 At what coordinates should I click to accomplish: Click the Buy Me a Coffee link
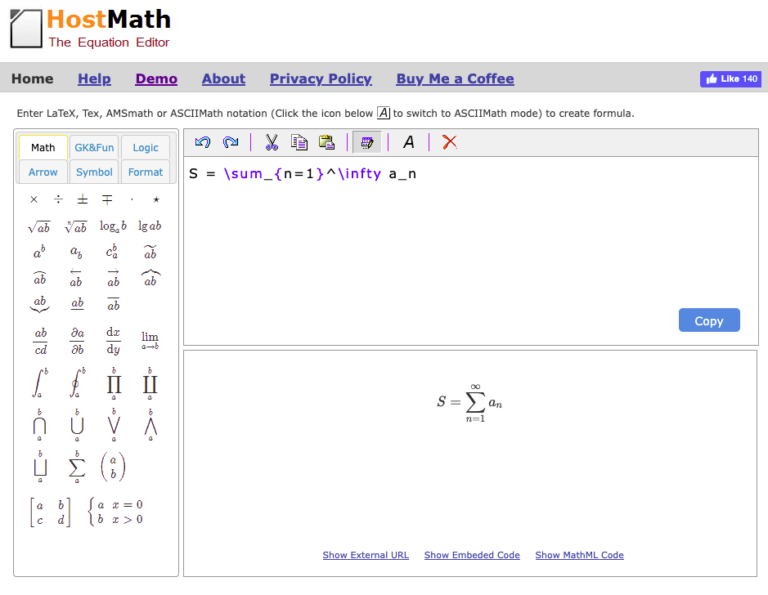pos(455,78)
